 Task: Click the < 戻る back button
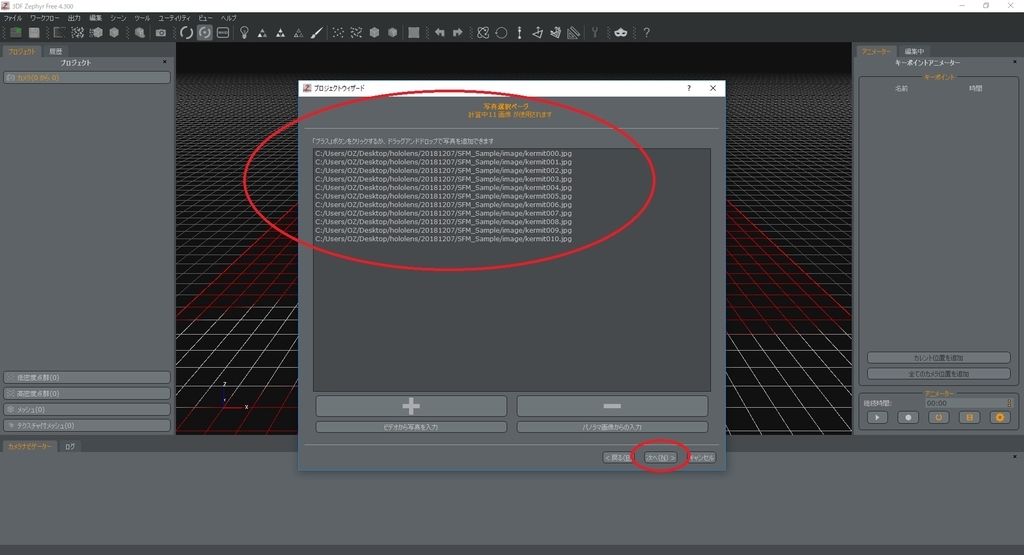tap(618, 458)
